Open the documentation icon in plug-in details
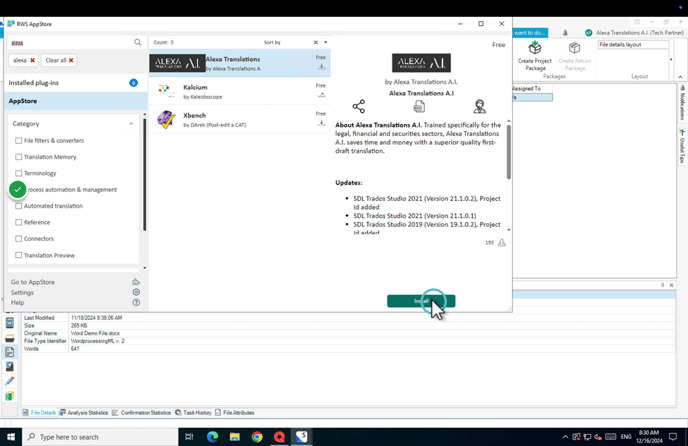Image resolution: width=688 pixels, height=446 pixels. point(419,106)
